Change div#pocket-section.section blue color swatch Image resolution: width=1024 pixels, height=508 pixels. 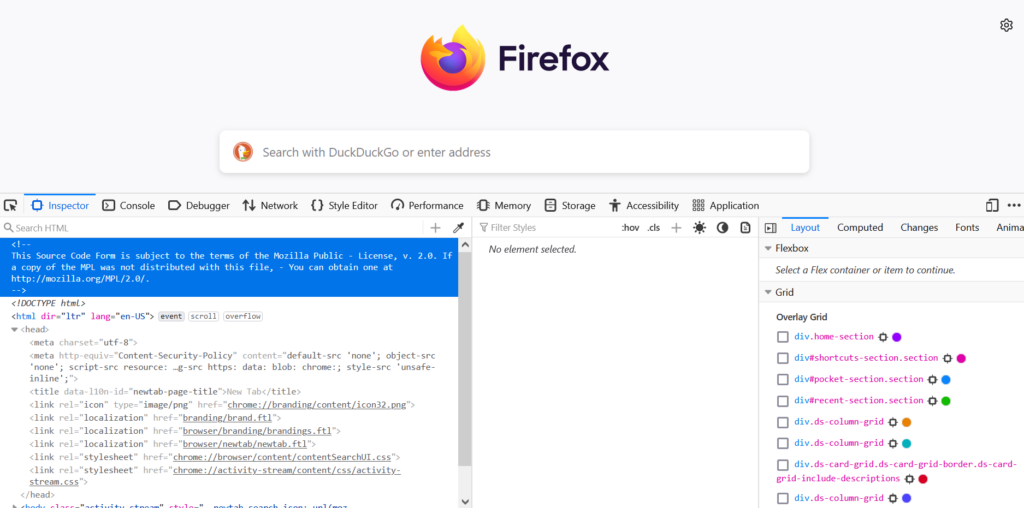point(946,379)
